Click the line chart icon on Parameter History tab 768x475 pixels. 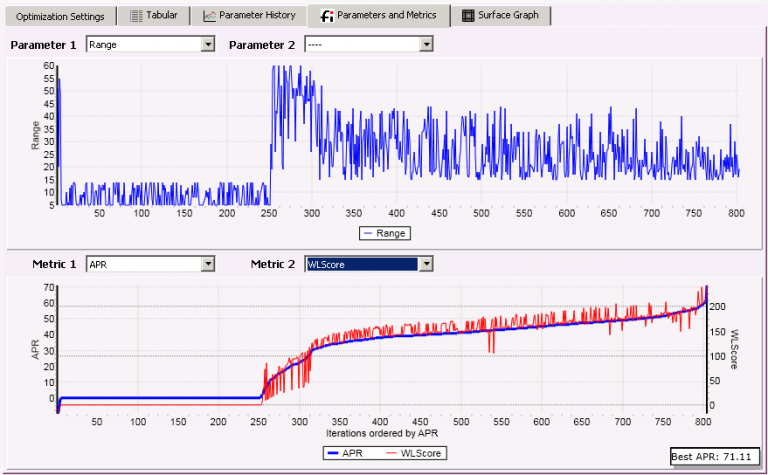tap(209, 16)
